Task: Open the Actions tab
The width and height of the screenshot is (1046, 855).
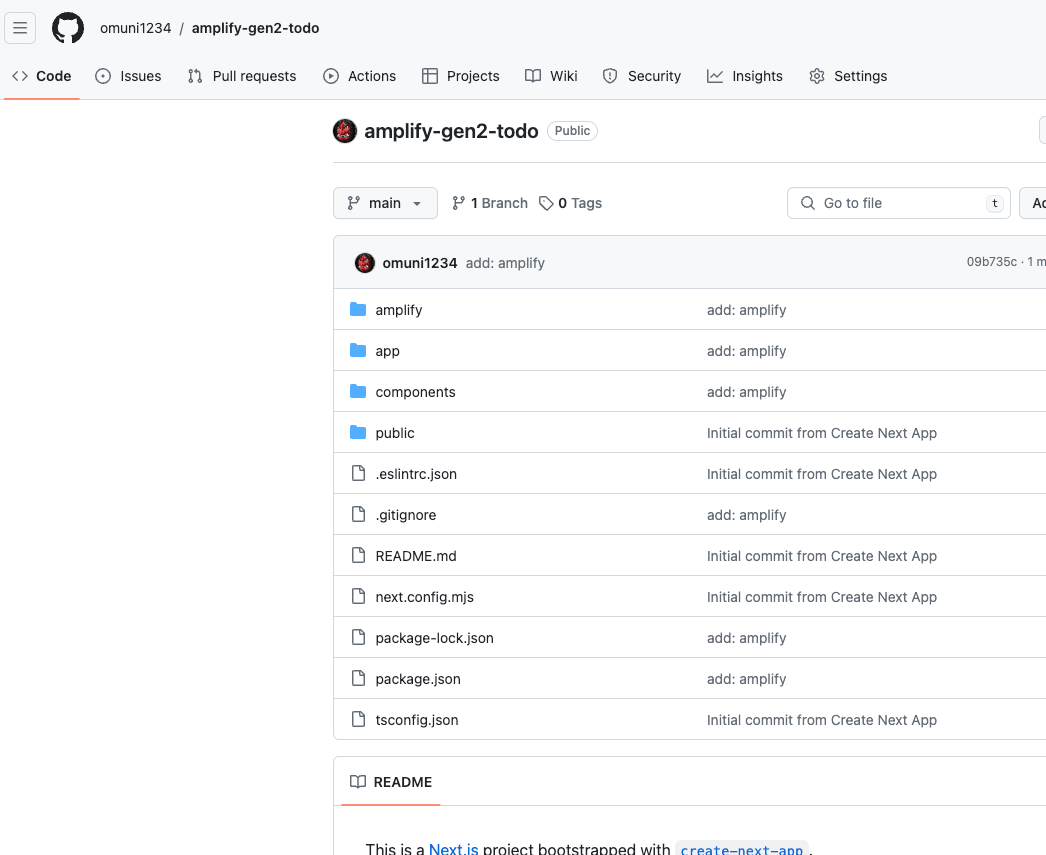Action: click(360, 76)
